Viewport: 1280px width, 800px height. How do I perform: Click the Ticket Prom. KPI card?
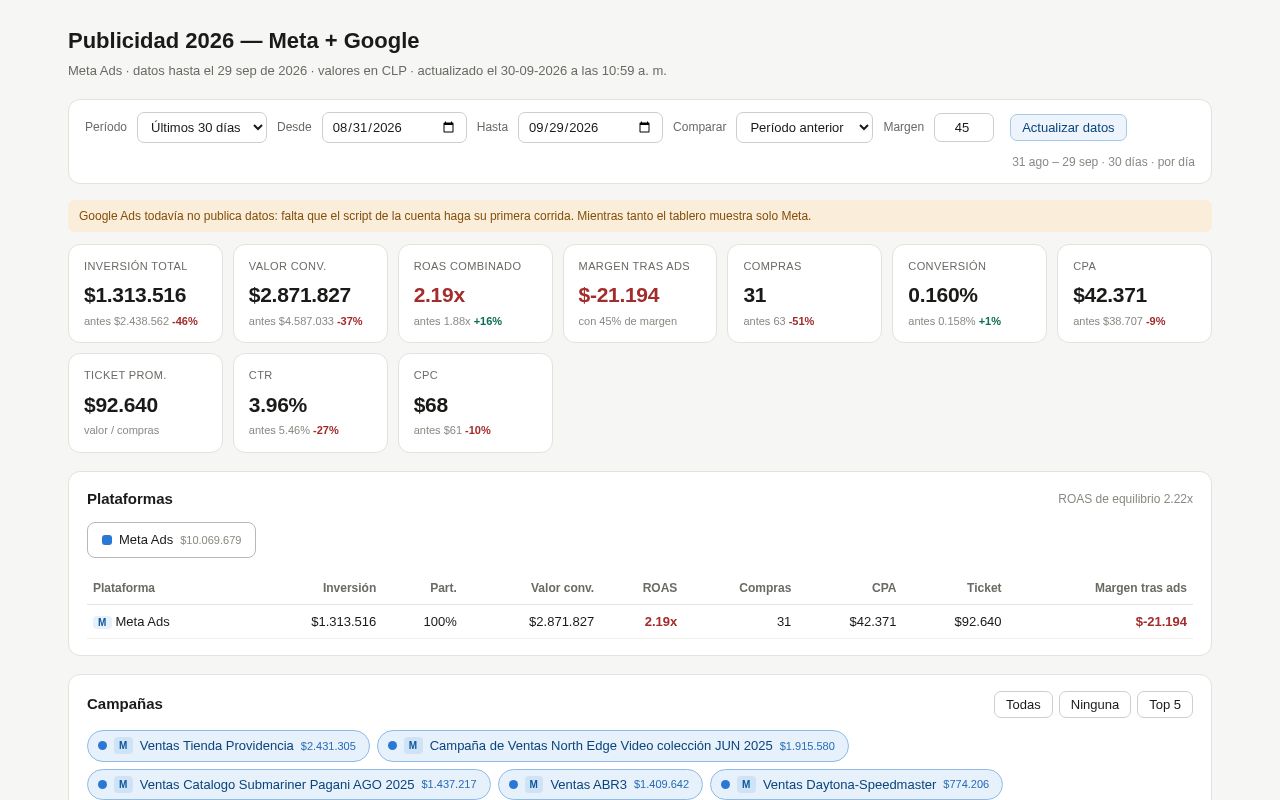tap(145, 403)
